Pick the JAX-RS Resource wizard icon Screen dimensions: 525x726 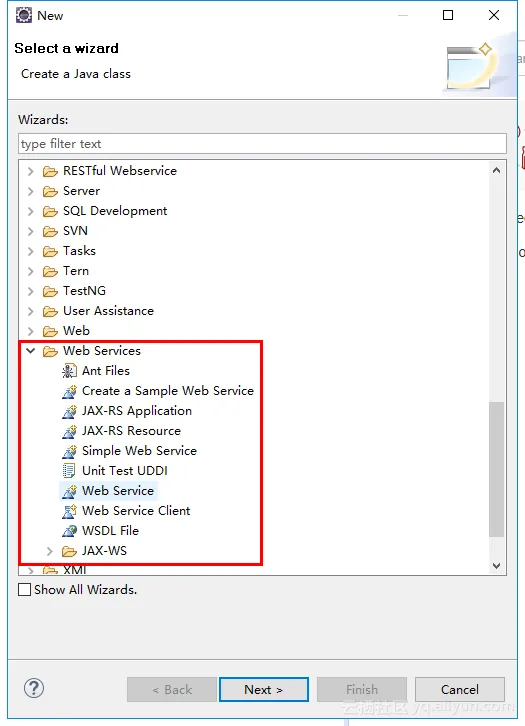(69, 431)
